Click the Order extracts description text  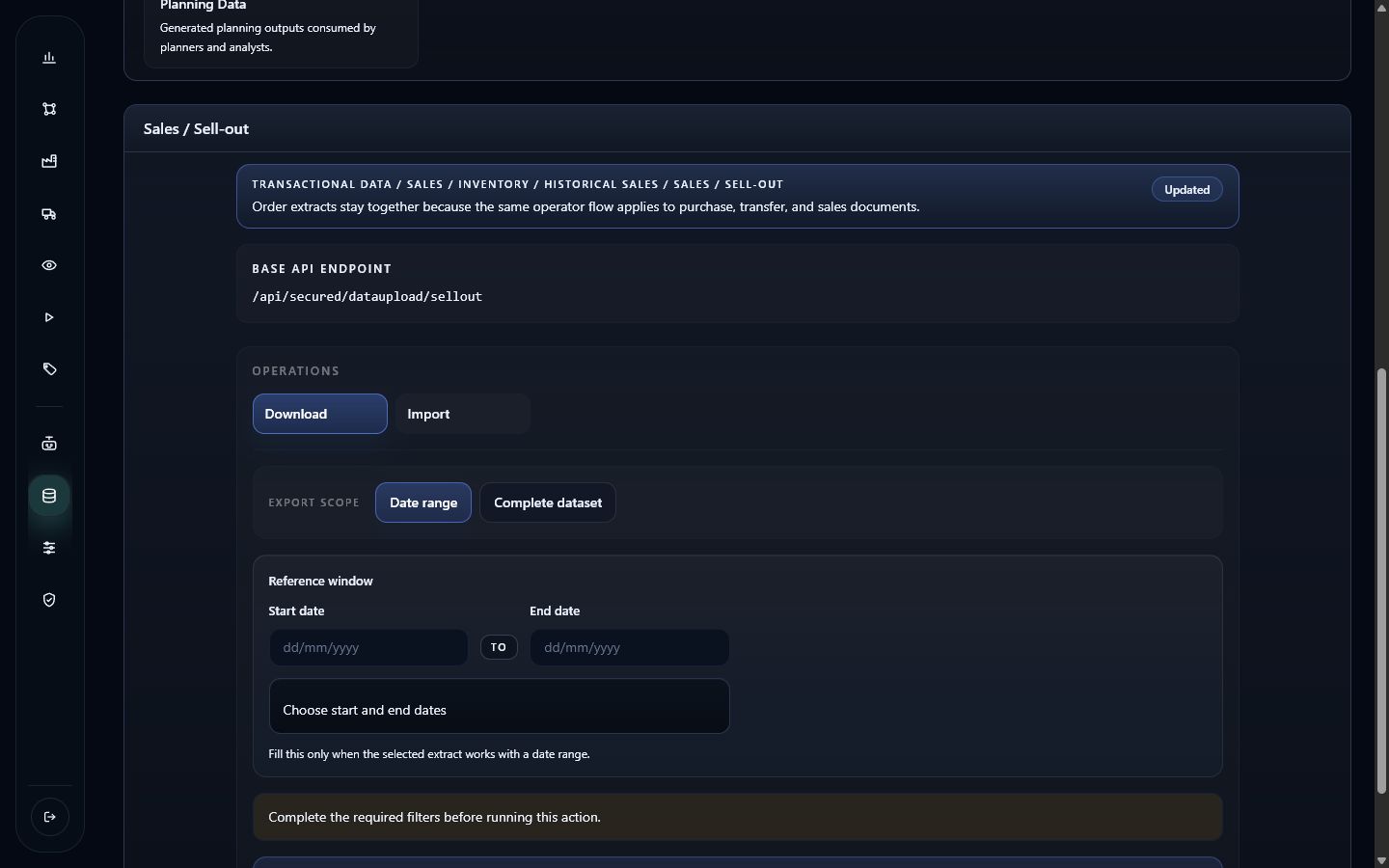click(586, 206)
